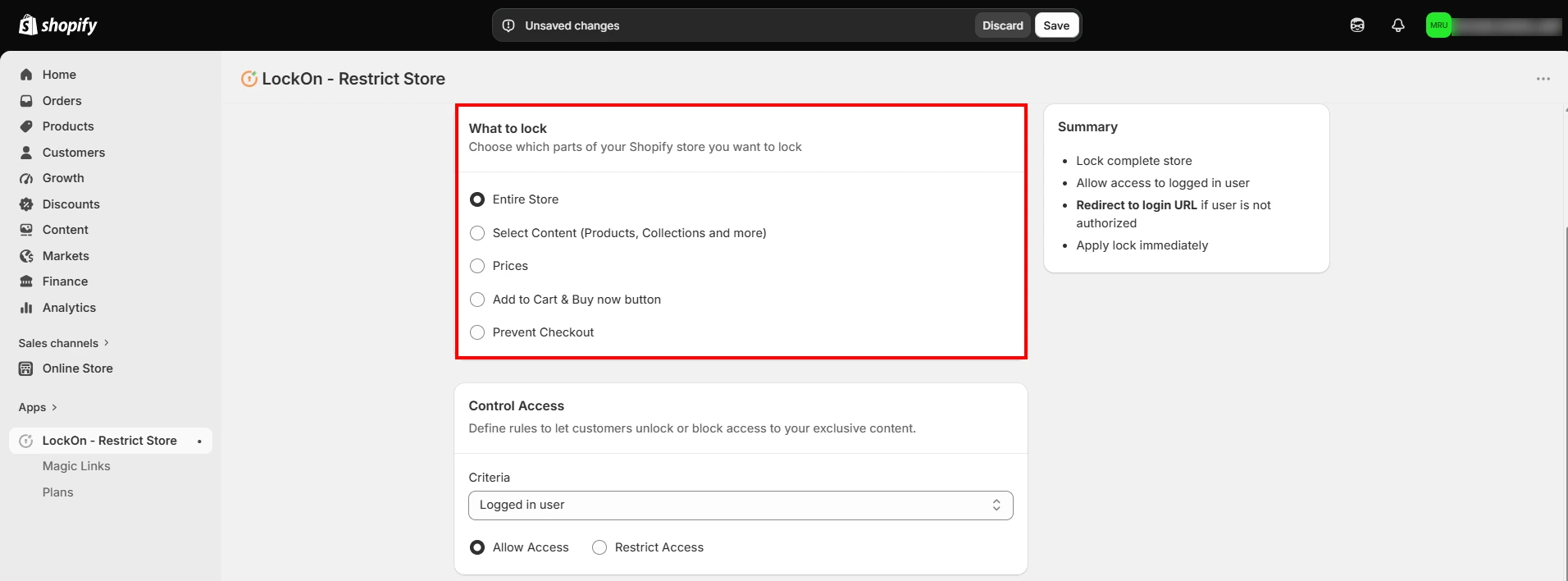Click the Shopify logo

[57, 25]
